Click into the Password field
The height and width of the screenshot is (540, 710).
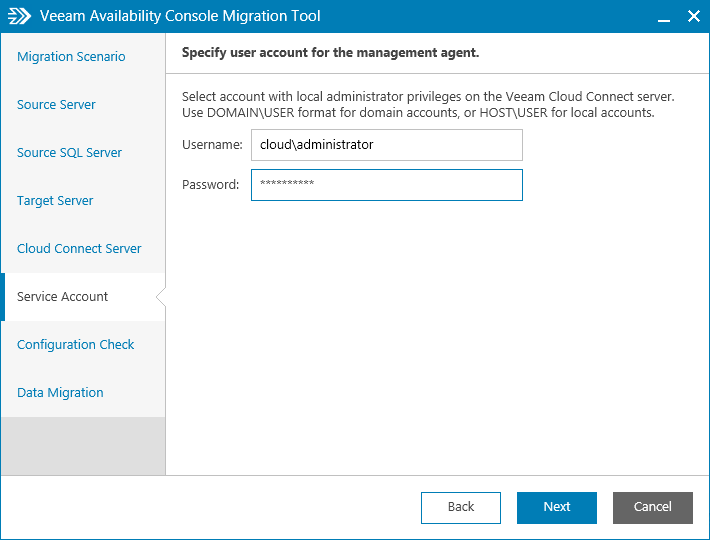pyautogui.click(x=386, y=185)
